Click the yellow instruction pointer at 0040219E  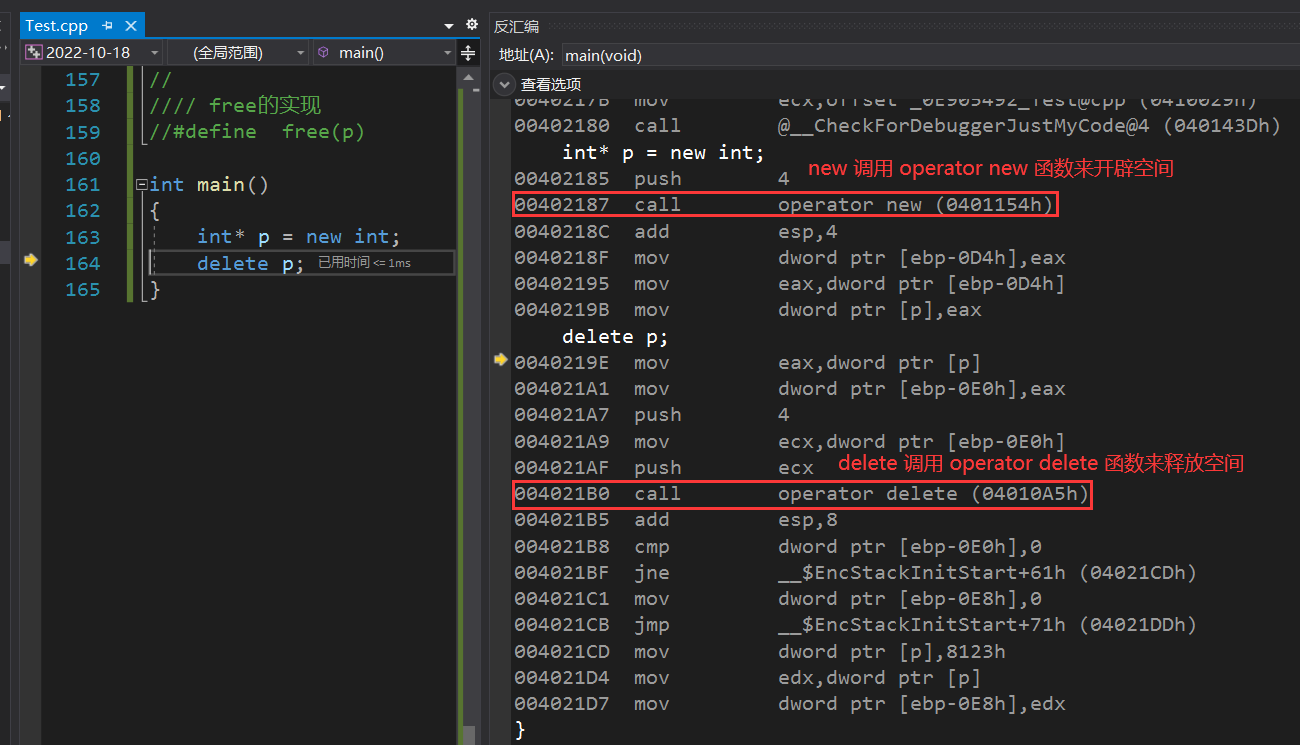click(501, 359)
